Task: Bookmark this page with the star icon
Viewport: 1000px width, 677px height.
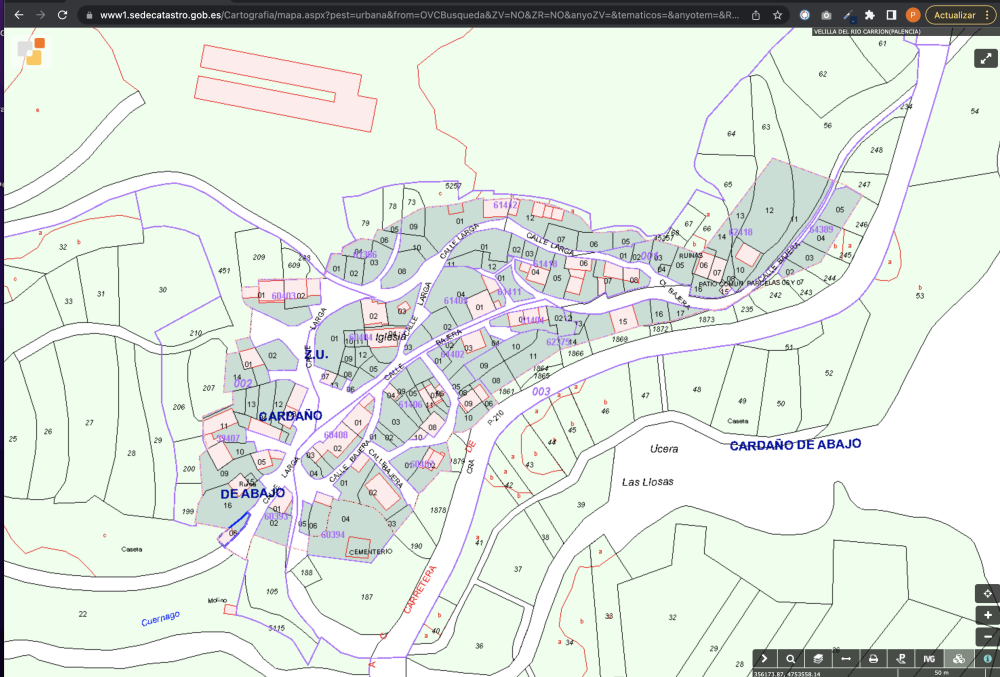Action: (x=777, y=15)
